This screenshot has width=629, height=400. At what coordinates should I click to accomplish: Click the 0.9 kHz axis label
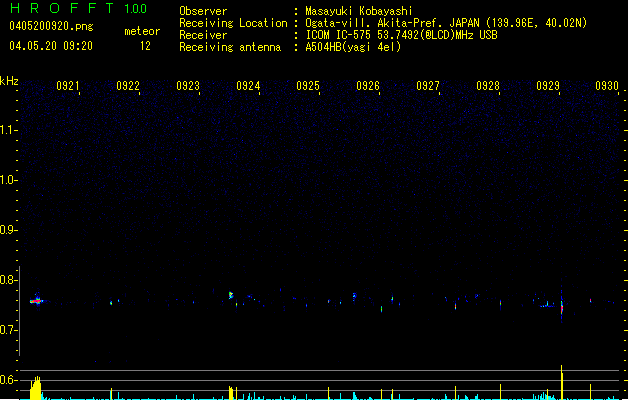coord(8,230)
